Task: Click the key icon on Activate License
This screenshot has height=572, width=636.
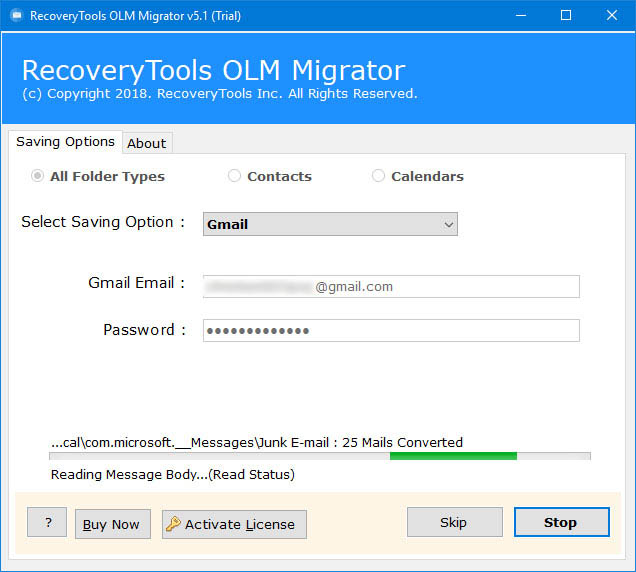Action: point(173,524)
